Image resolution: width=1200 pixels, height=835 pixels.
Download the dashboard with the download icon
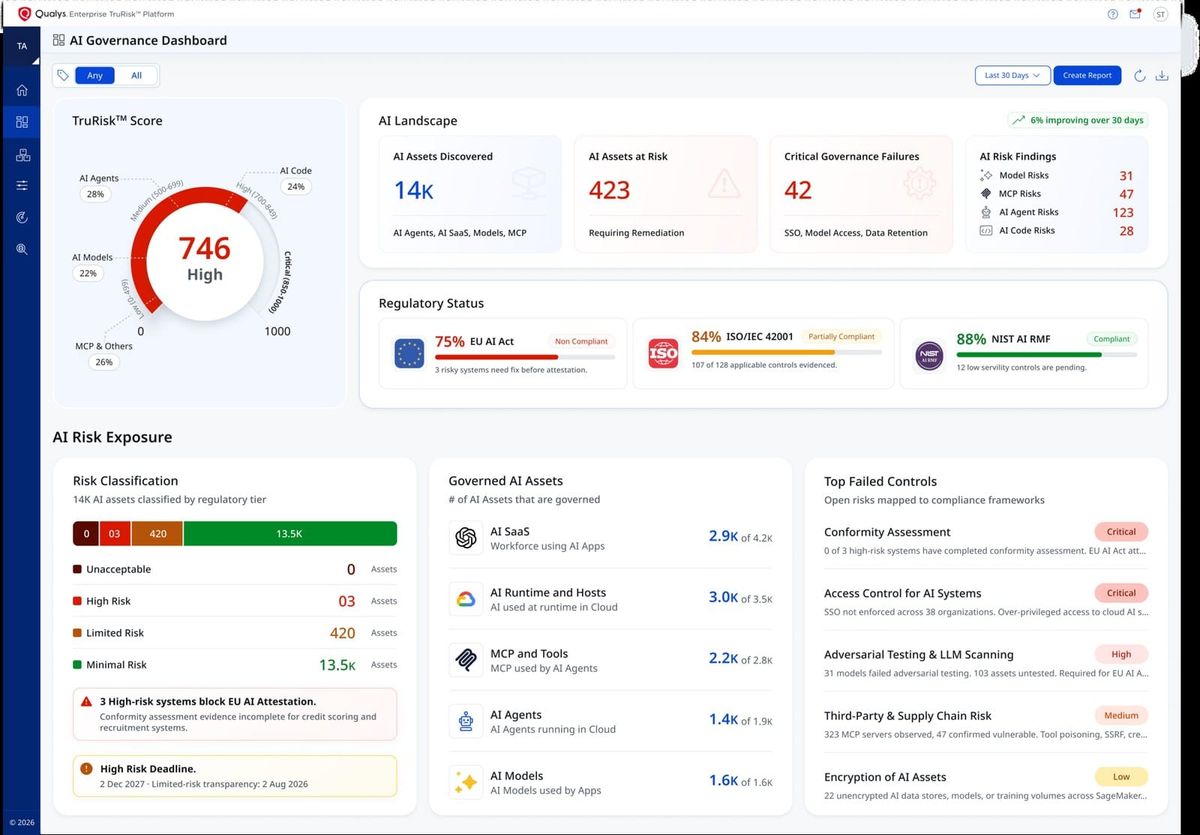tap(1162, 76)
